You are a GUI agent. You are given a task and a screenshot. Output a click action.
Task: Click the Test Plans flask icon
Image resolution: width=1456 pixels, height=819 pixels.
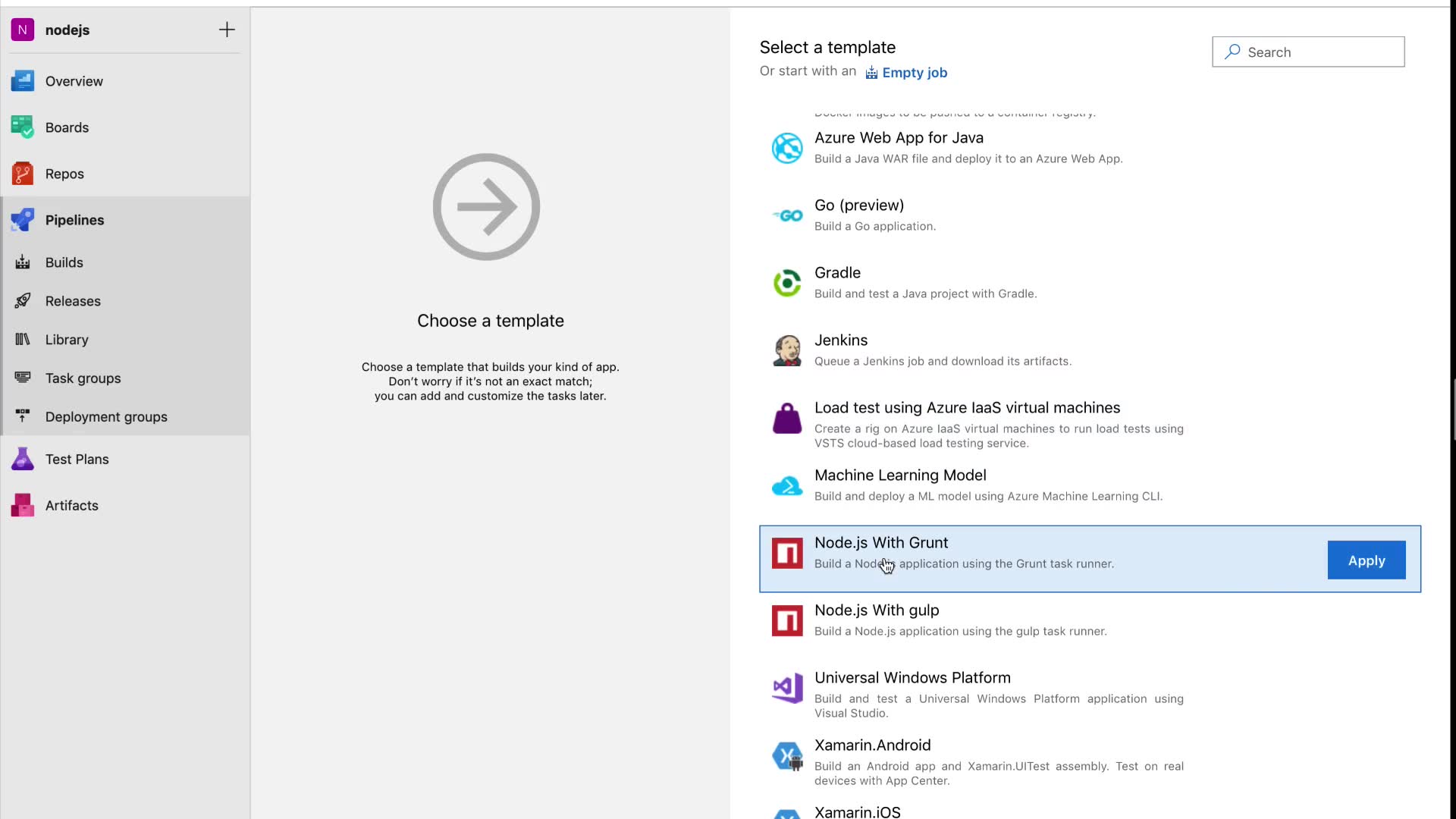[22, 459]
